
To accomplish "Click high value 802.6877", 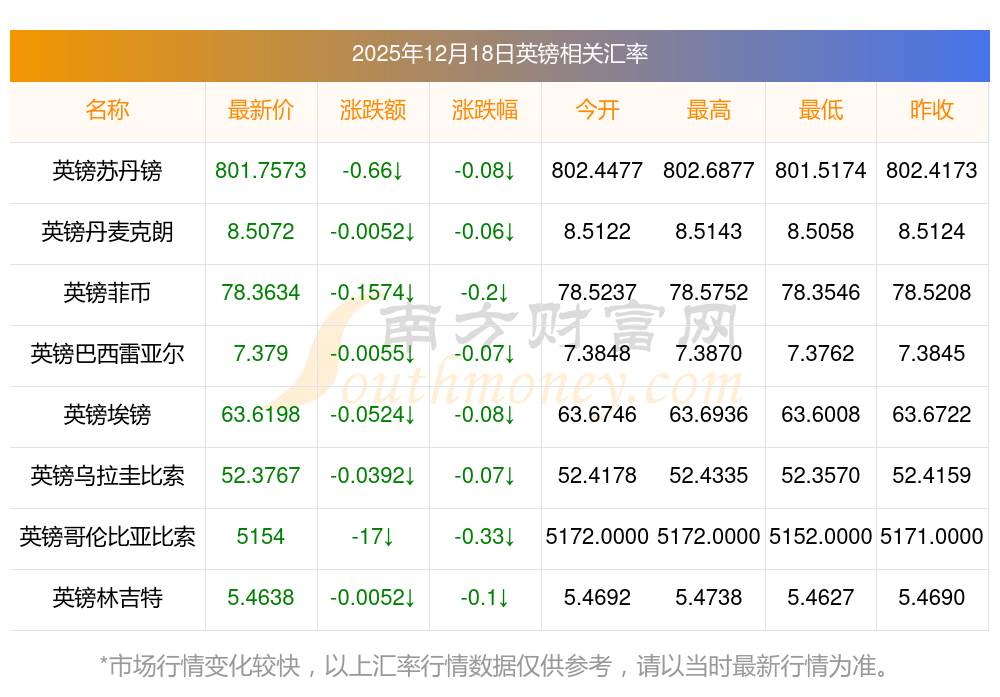I will tap(709, 171).
